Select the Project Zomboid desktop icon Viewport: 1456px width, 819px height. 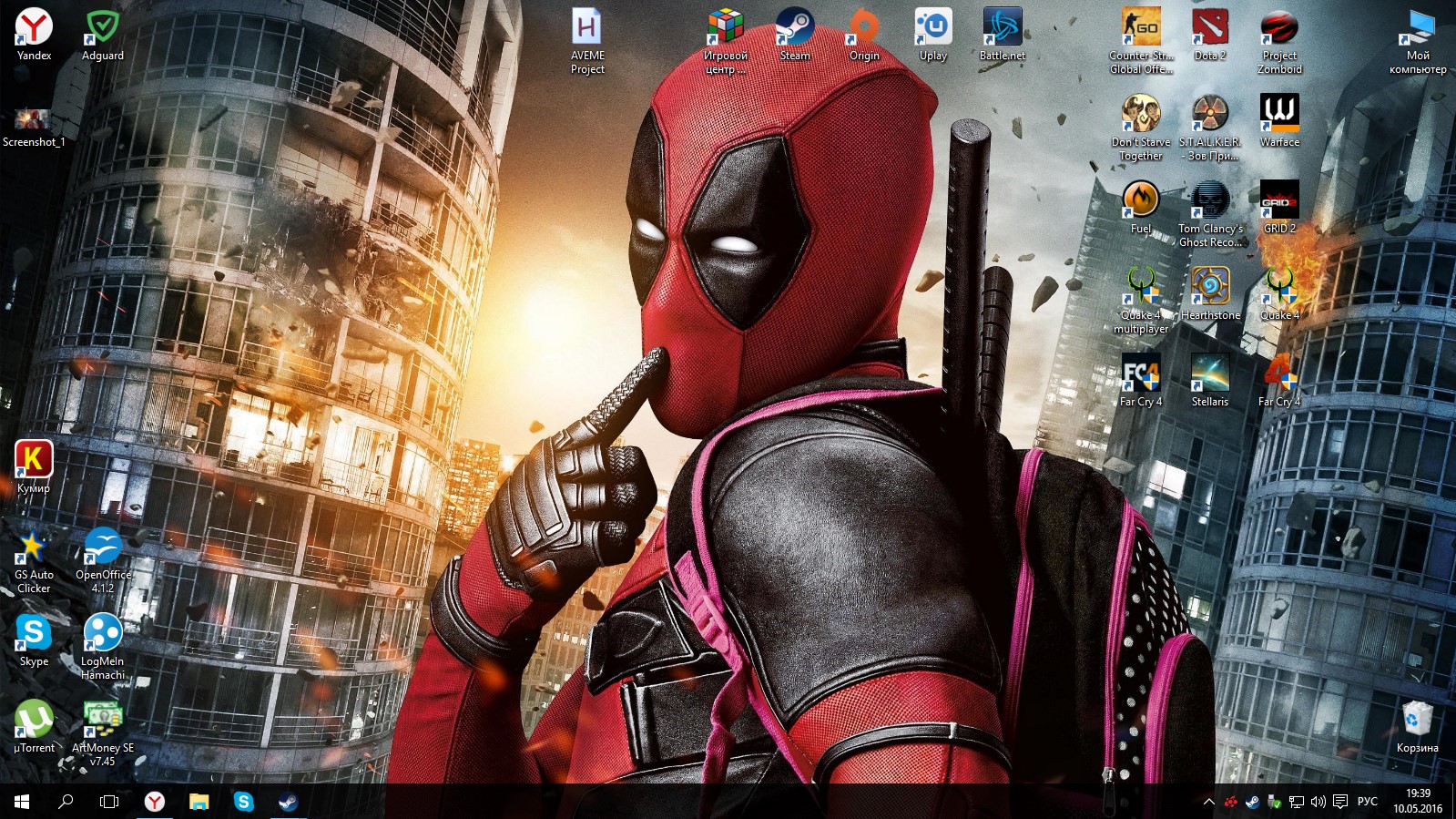click(x=1279, y=41)
